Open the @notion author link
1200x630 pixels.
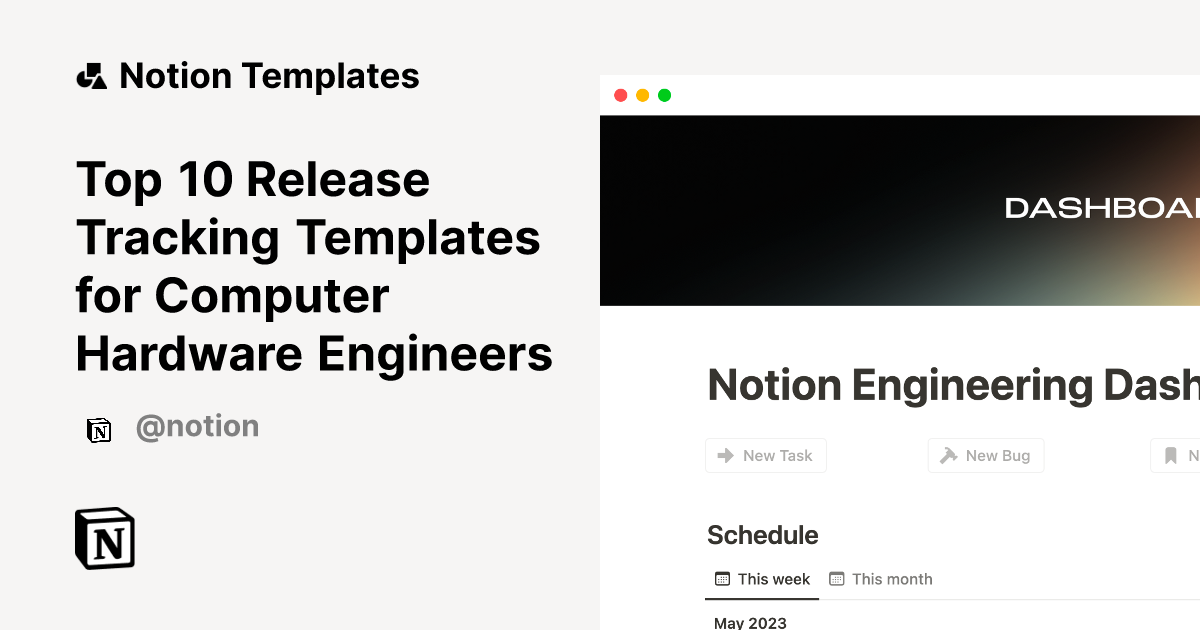point(197,426)
